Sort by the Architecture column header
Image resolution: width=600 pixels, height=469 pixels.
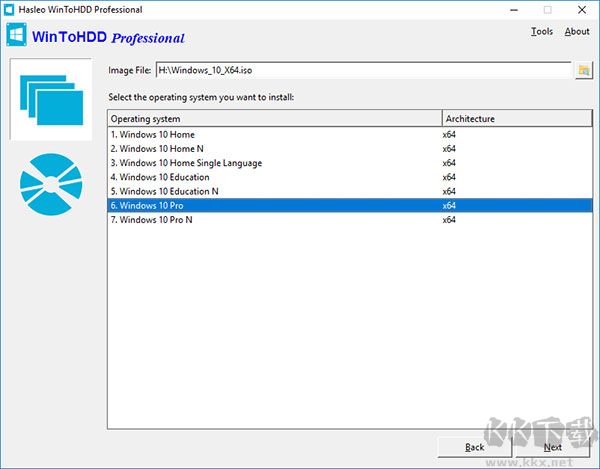tap(517, 119)
